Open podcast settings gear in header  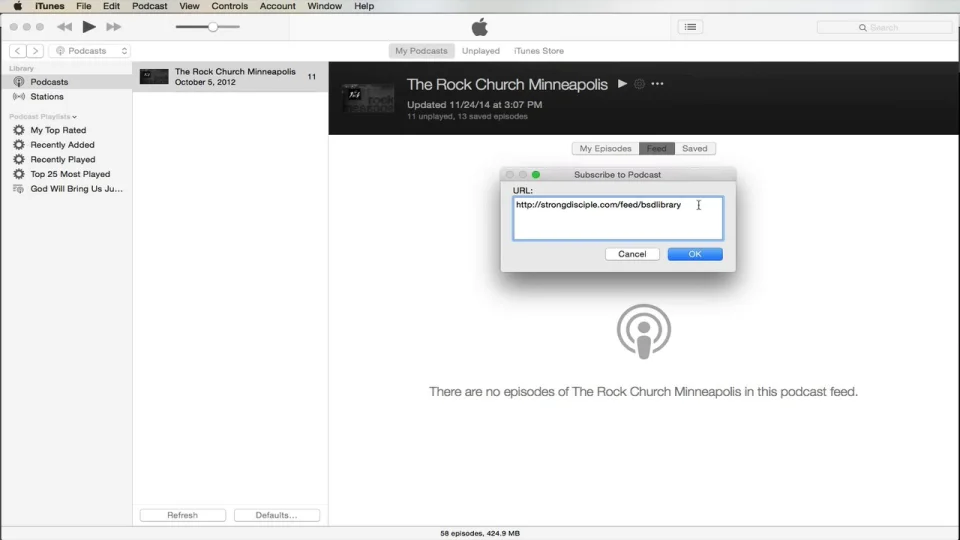[639, 84]
